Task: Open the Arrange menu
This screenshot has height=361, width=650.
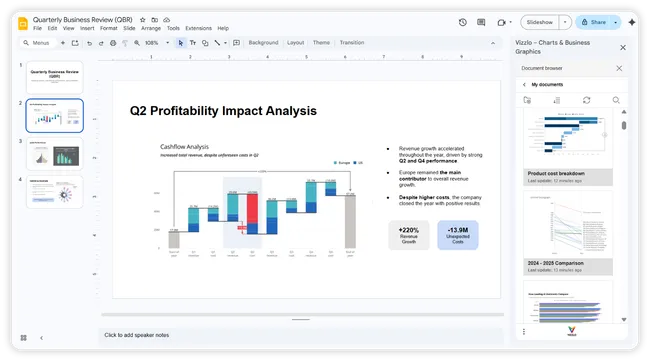Action: coord(151,28)
